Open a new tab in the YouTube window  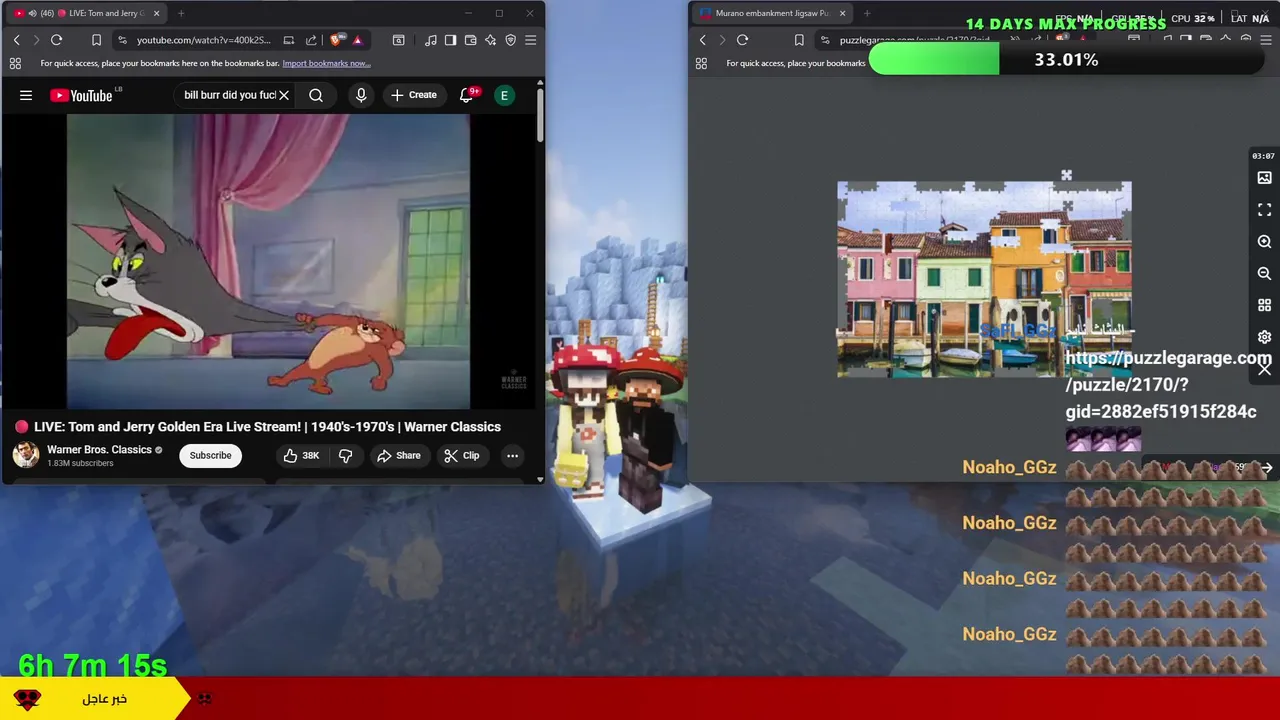click(181, 13)
